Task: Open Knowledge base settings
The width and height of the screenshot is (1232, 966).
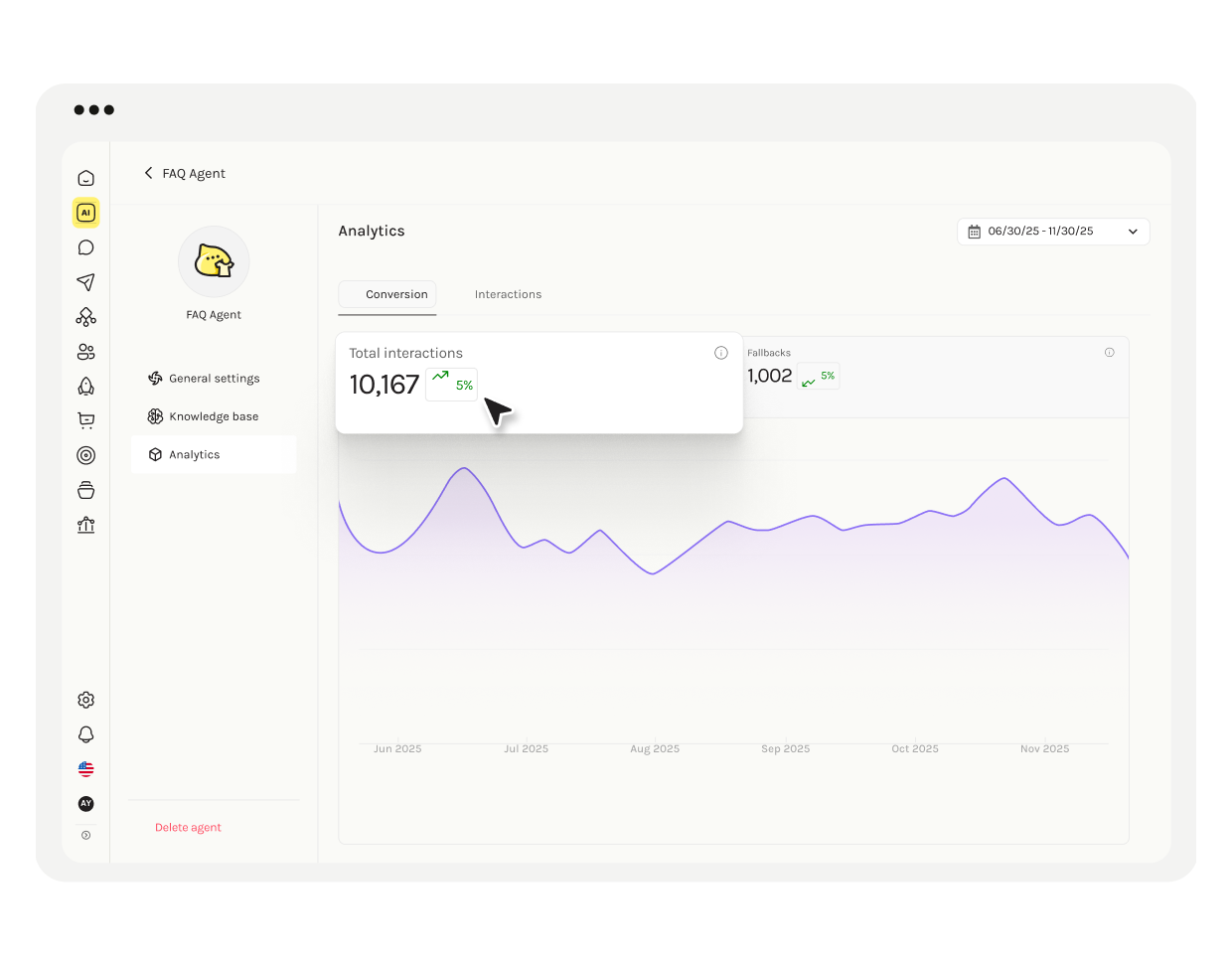Action: 213,416
